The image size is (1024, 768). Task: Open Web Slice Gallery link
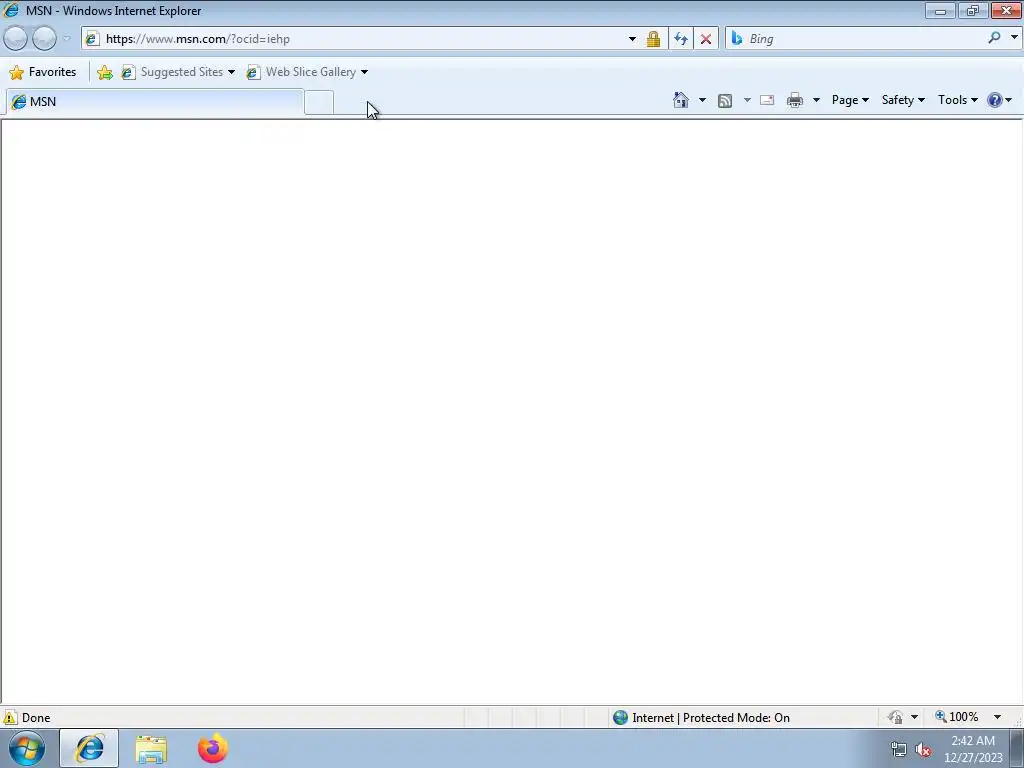pyautogui.click(x=301, y=72)
